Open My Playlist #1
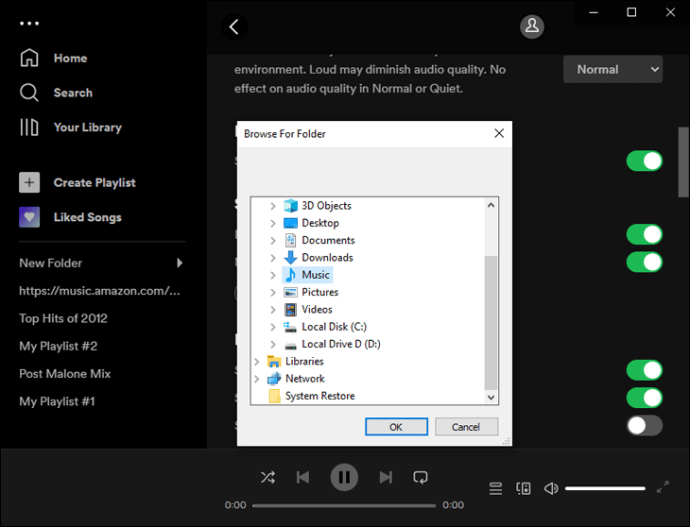Screen dimensions: 690x527 point(57,402)
